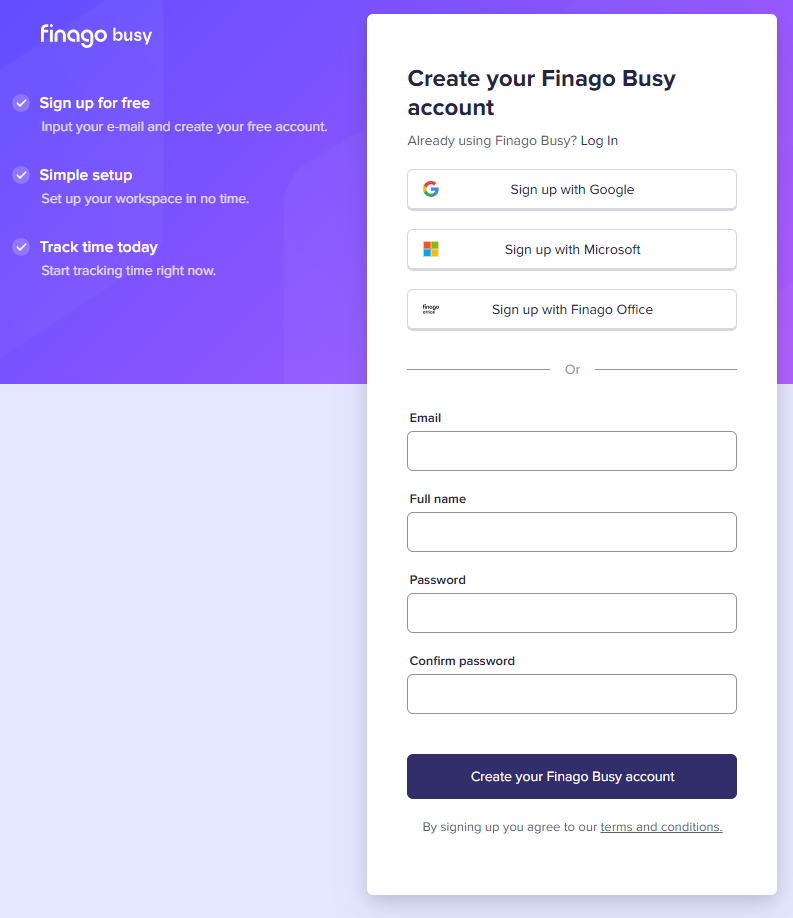Click the Track time today heading
The width and height of the screenshot is (793, 918).
click(99, 247)
